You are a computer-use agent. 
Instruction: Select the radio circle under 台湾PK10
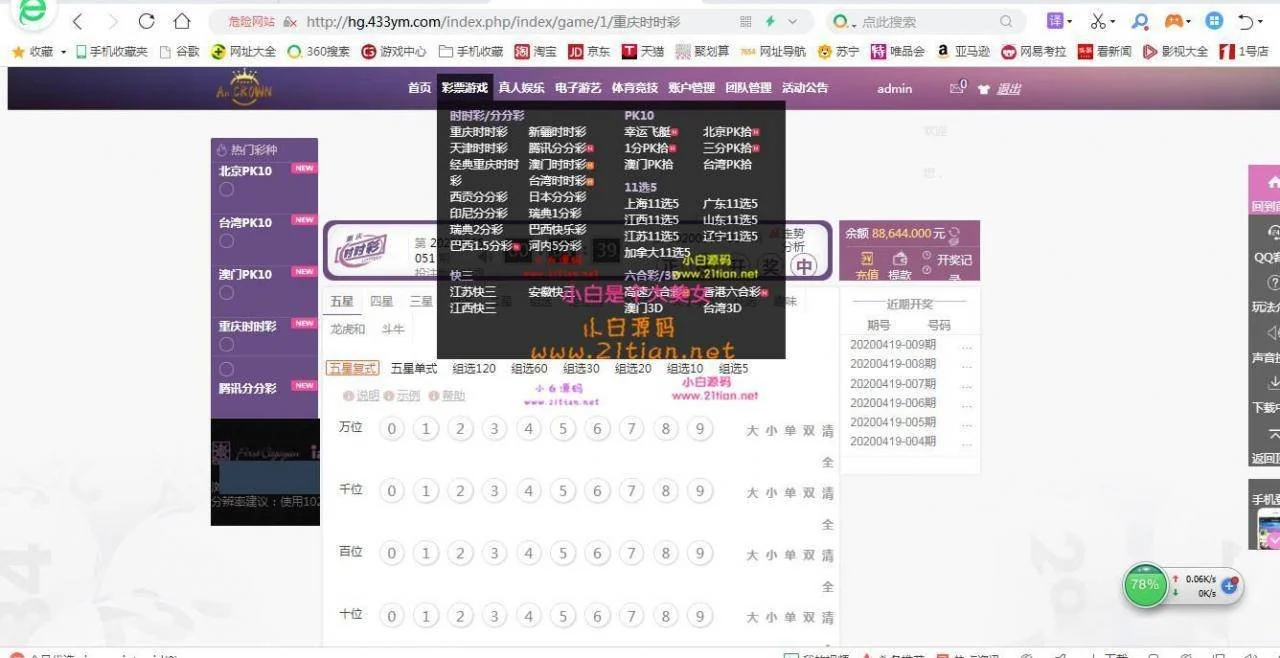coord(227,241)
